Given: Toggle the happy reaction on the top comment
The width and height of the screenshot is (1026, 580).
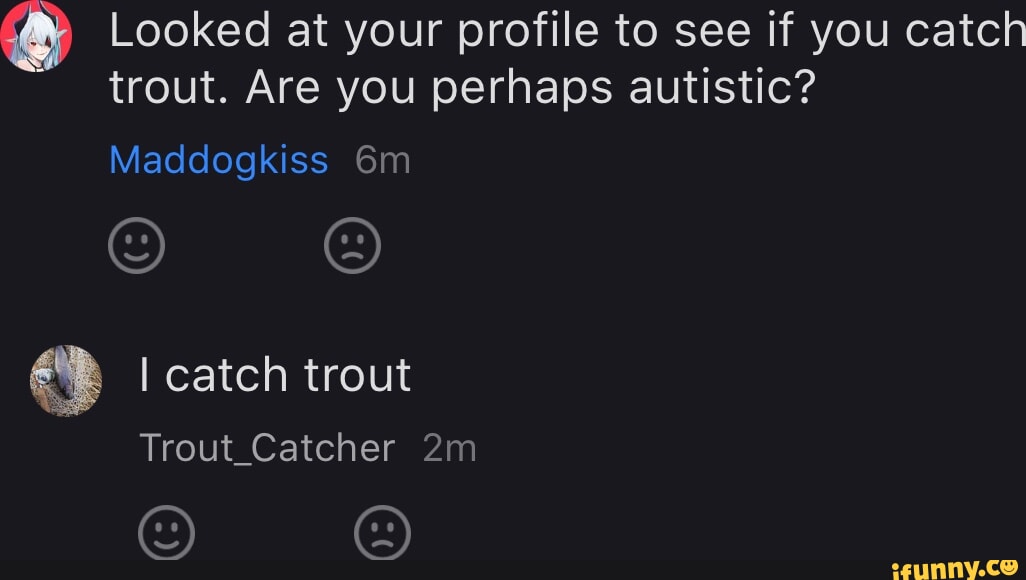Looking at the screenshot, I should (x=137, y=244).
